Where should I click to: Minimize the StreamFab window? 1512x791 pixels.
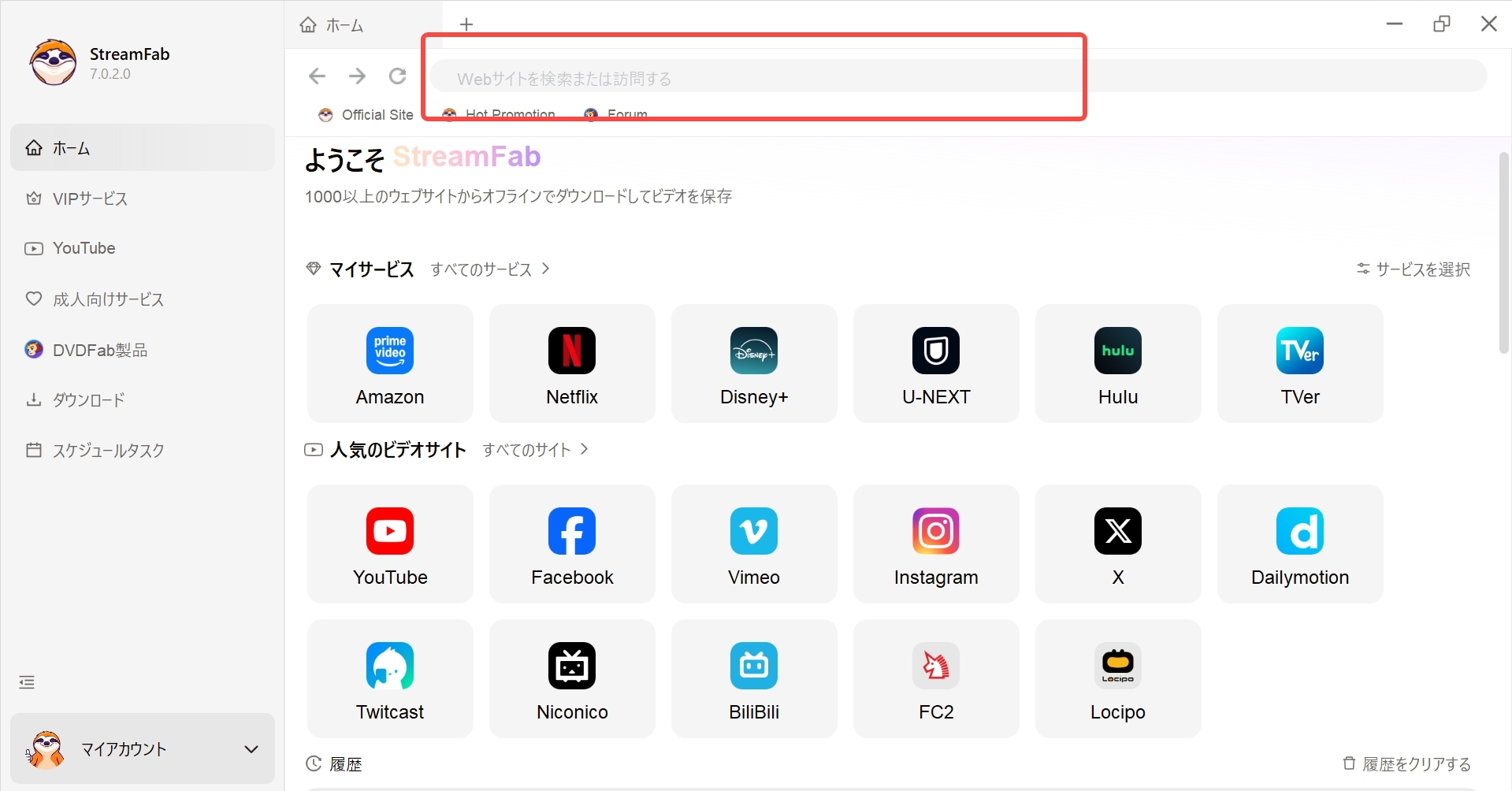tap(1395, 24)
